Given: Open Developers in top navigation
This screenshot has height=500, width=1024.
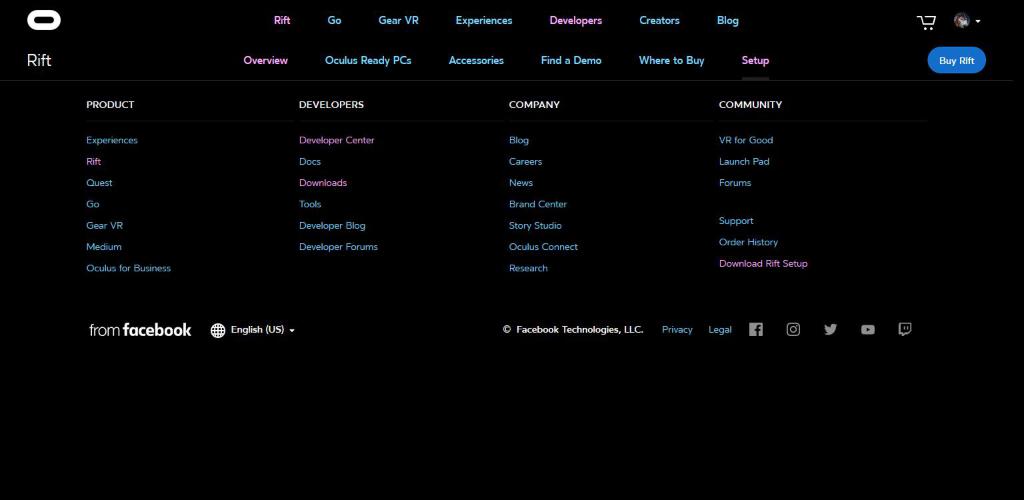Looking at the screenshot, I should click(x=575, y=20).
